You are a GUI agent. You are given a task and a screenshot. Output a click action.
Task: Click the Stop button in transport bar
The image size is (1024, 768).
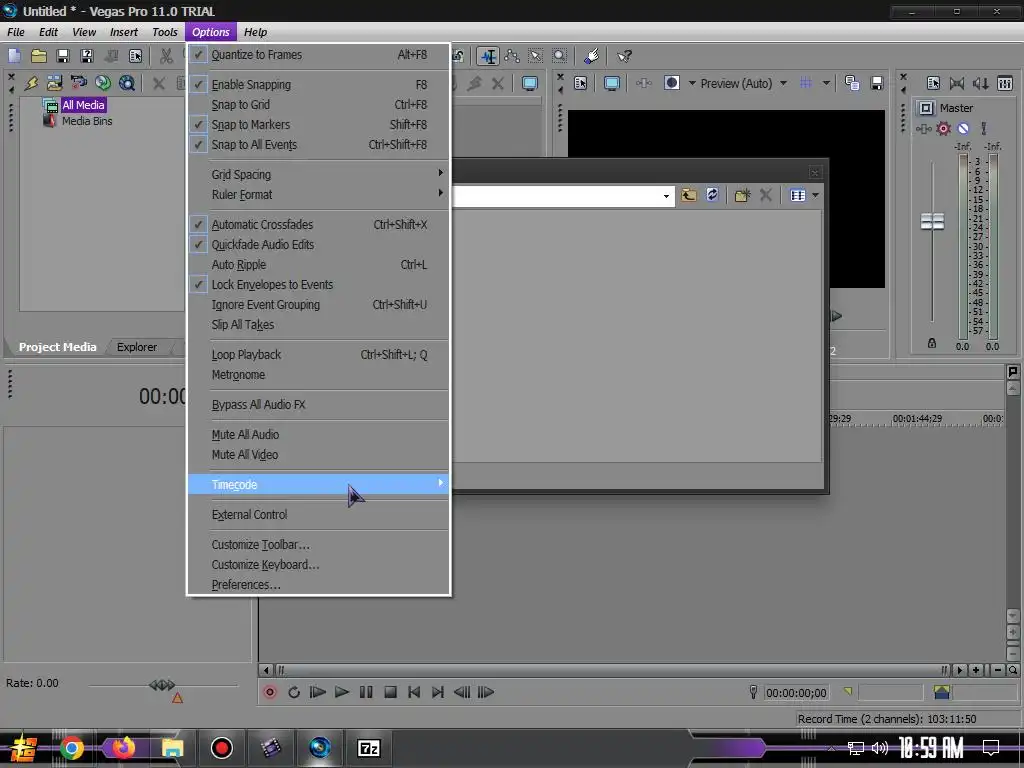click(391, 692)
